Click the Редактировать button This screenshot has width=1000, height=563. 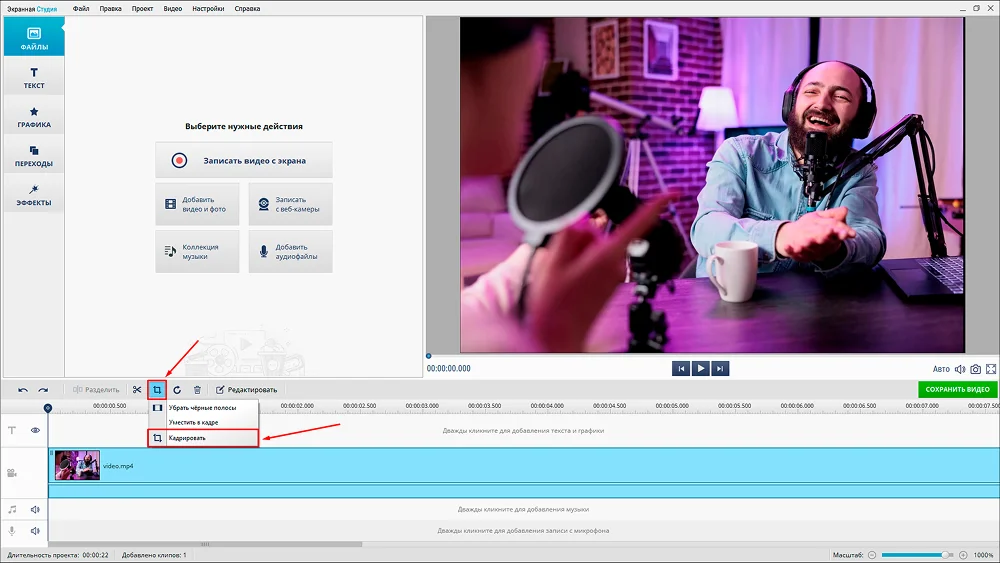click(x=246, y=390)
